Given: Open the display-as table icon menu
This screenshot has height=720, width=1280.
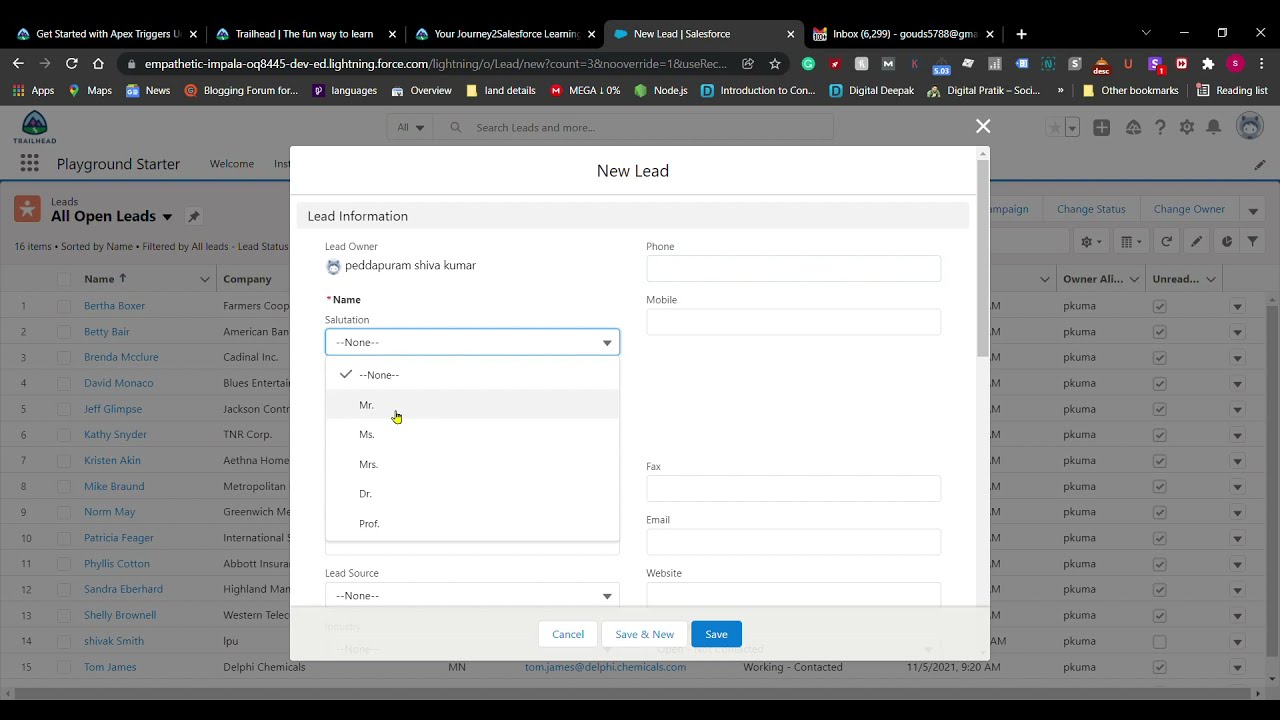Looking at the screenshot, I should pyautogui.click(x=1131, y=241).
